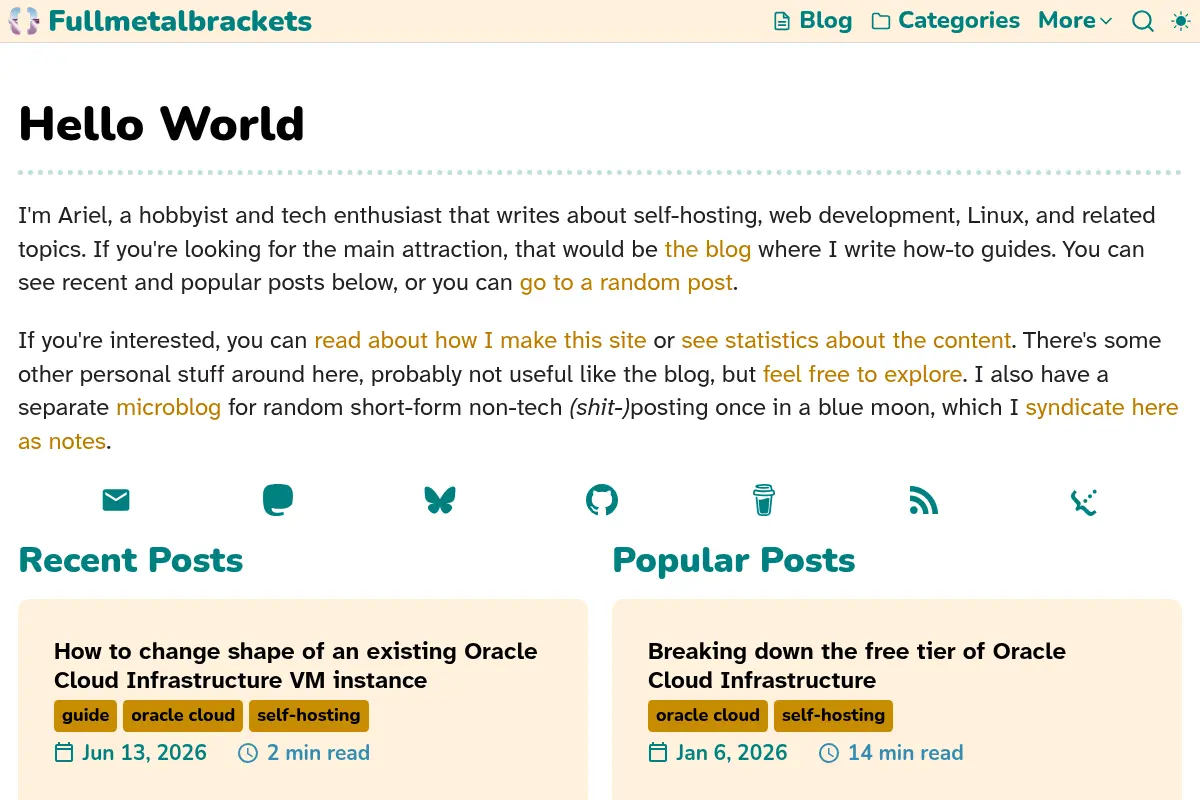Image resolution: width=1200 pixels, height=800 pixels.
Task: Click the "feel free to explore" link
Action: click(862, 375)
